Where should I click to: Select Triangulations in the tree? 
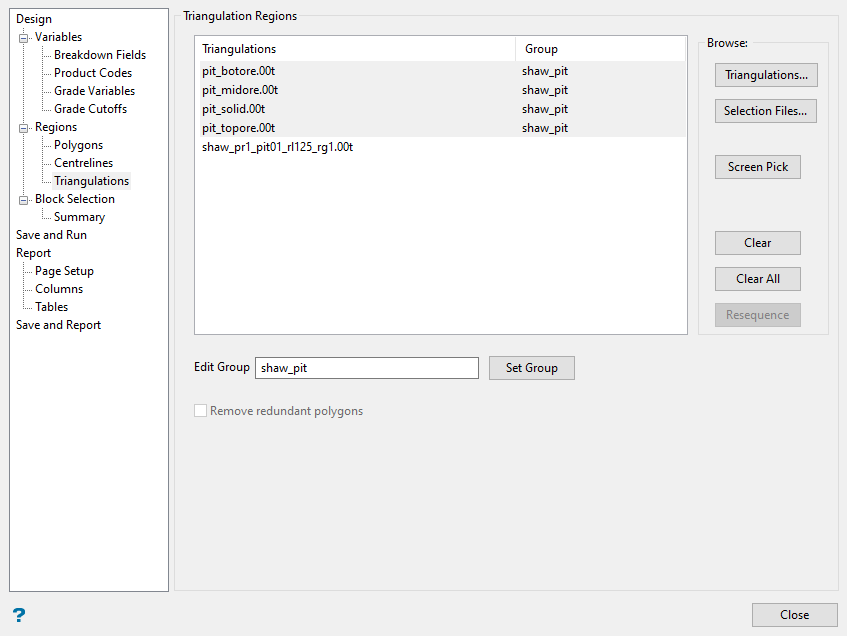click(x=91, y=180)
